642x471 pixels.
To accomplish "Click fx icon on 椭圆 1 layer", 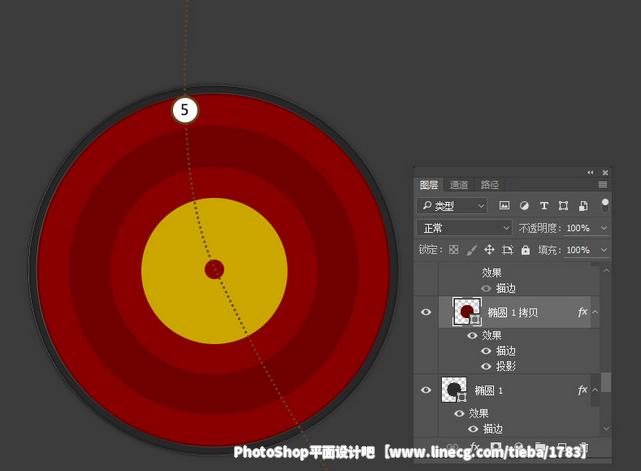I will point(582,390).
